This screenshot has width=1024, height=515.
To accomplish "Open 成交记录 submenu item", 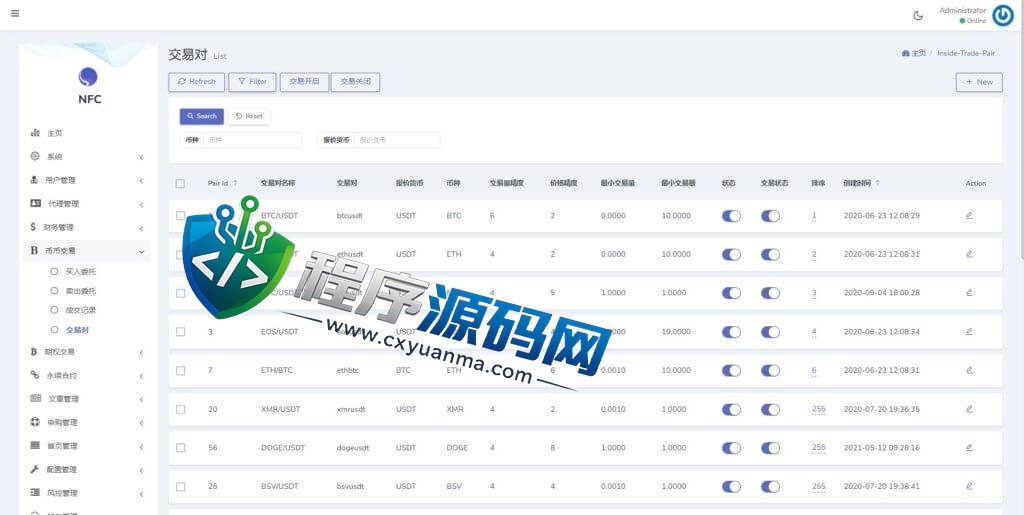I will click(80, 311).
